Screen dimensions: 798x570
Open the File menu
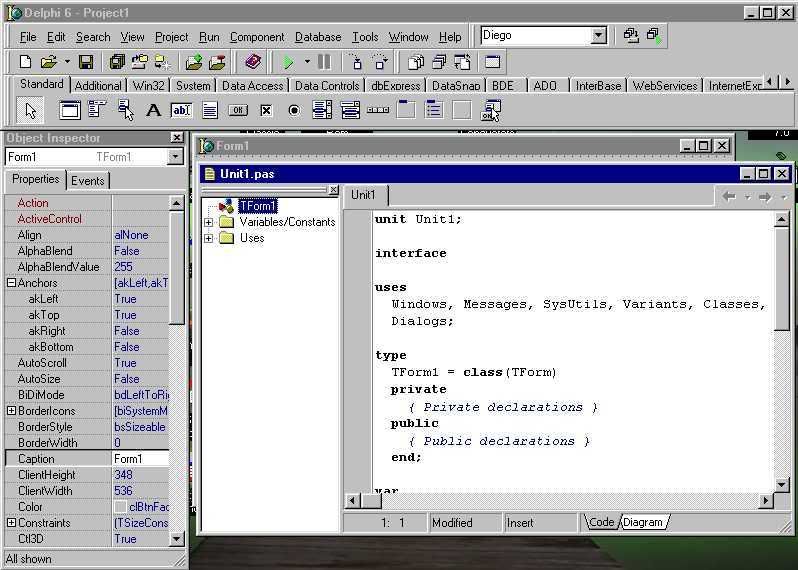(28, 37)
